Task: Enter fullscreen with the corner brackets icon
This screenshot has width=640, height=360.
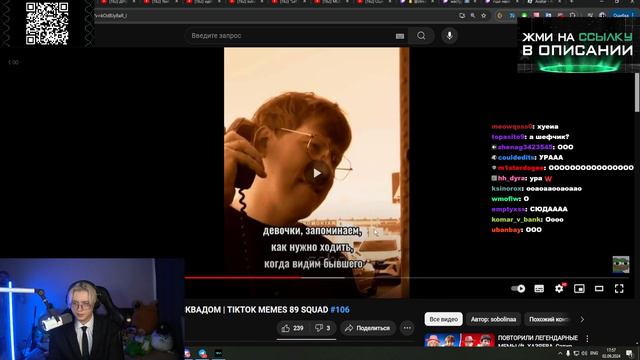Action: [619, 289]
